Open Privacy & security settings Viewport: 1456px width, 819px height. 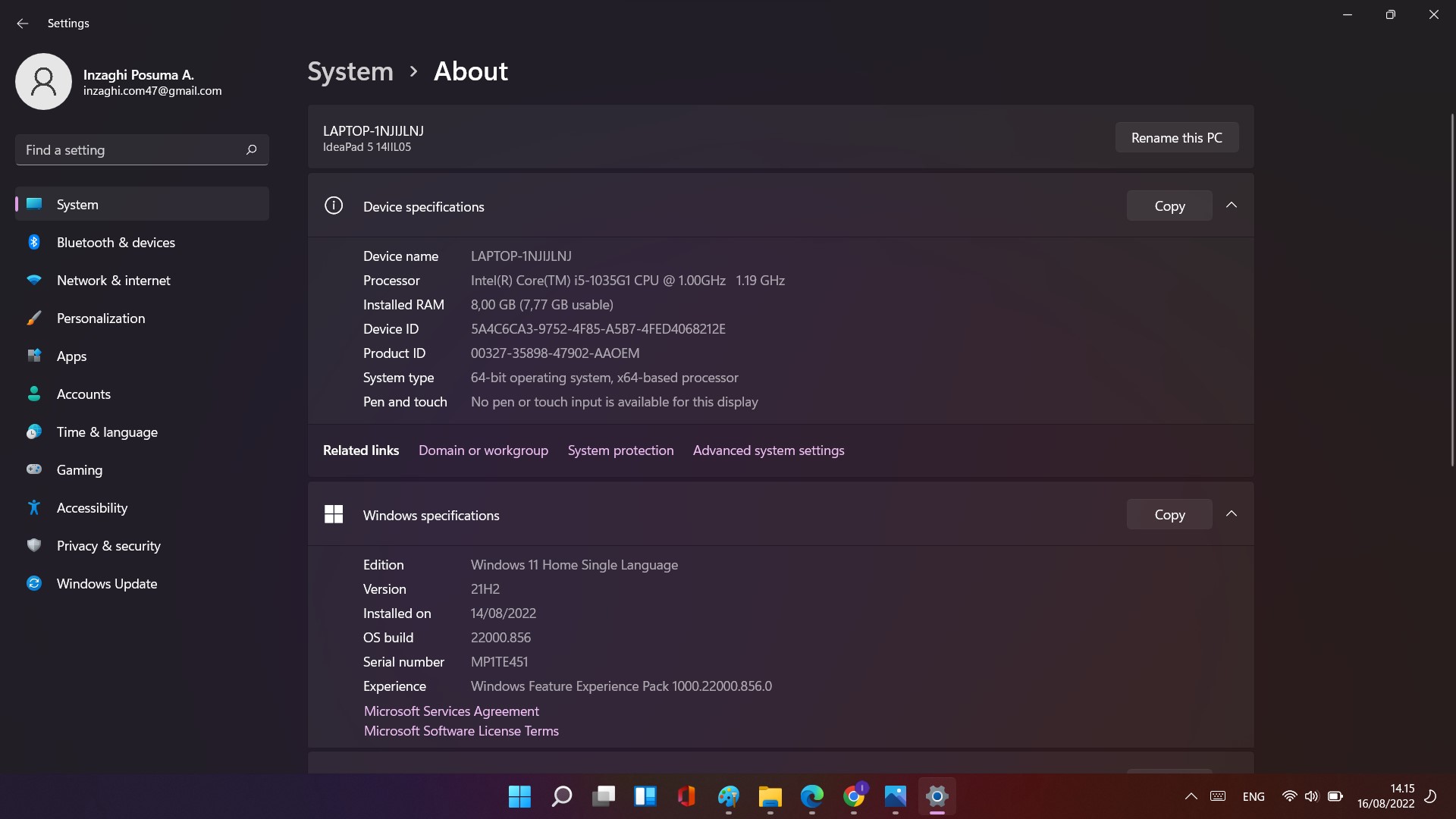point(108,546)
